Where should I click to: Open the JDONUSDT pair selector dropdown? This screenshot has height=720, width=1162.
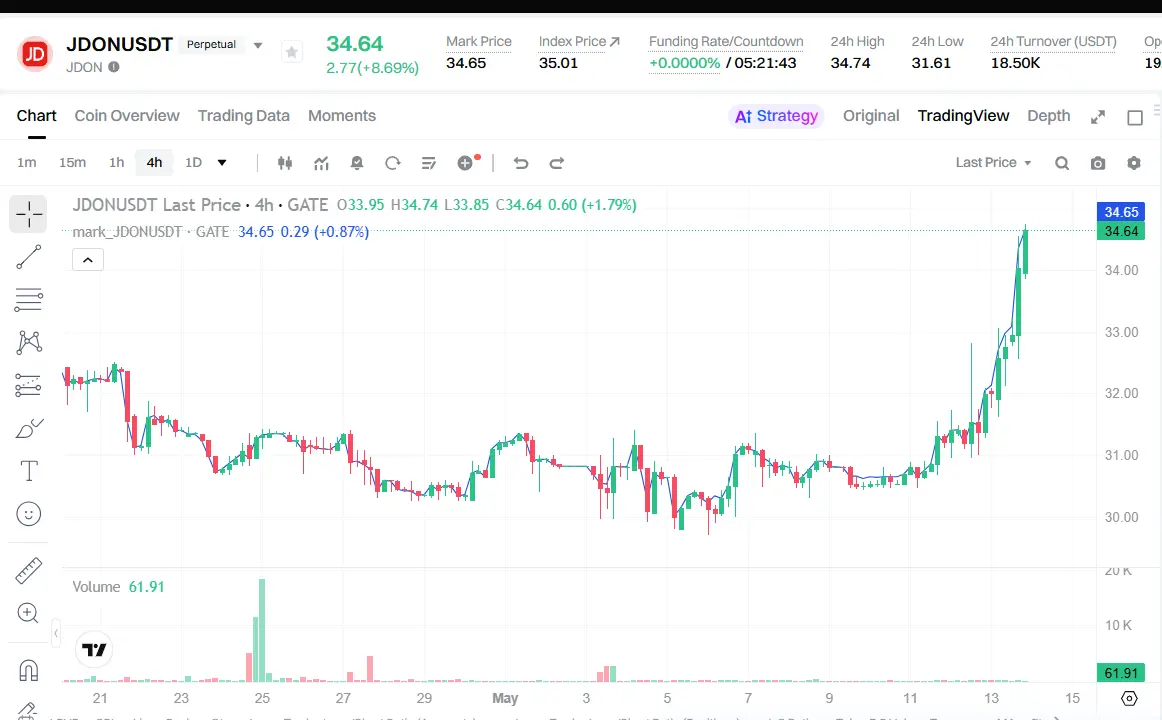[258, 45]
